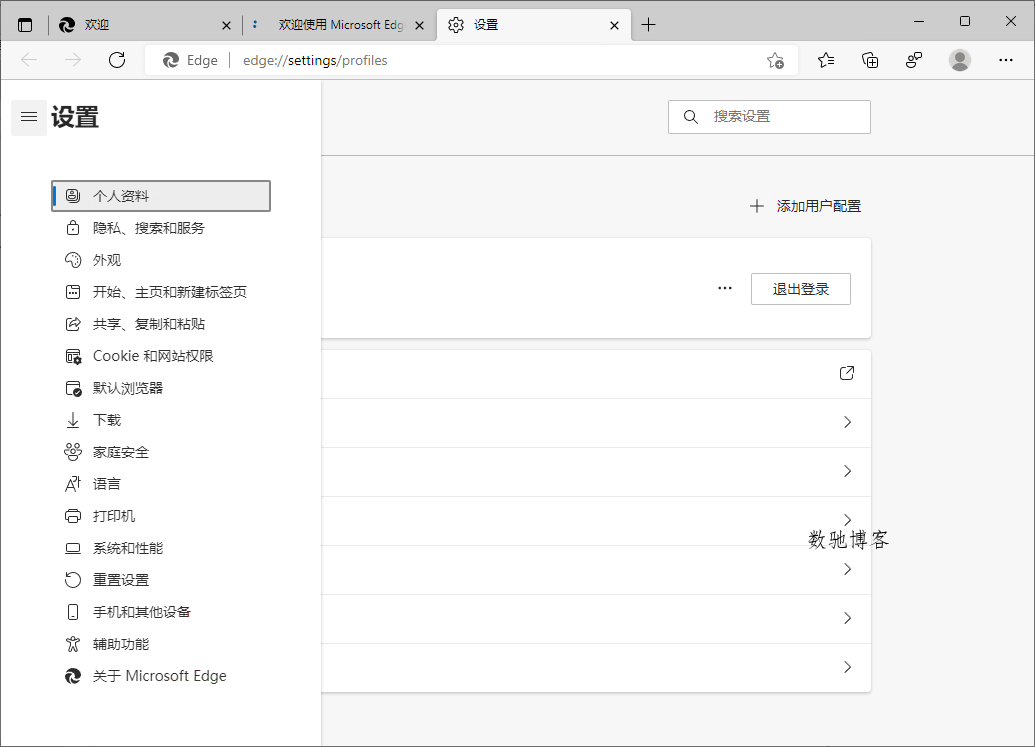
Task: Open 外观 settings
Action: coord(161,260)
